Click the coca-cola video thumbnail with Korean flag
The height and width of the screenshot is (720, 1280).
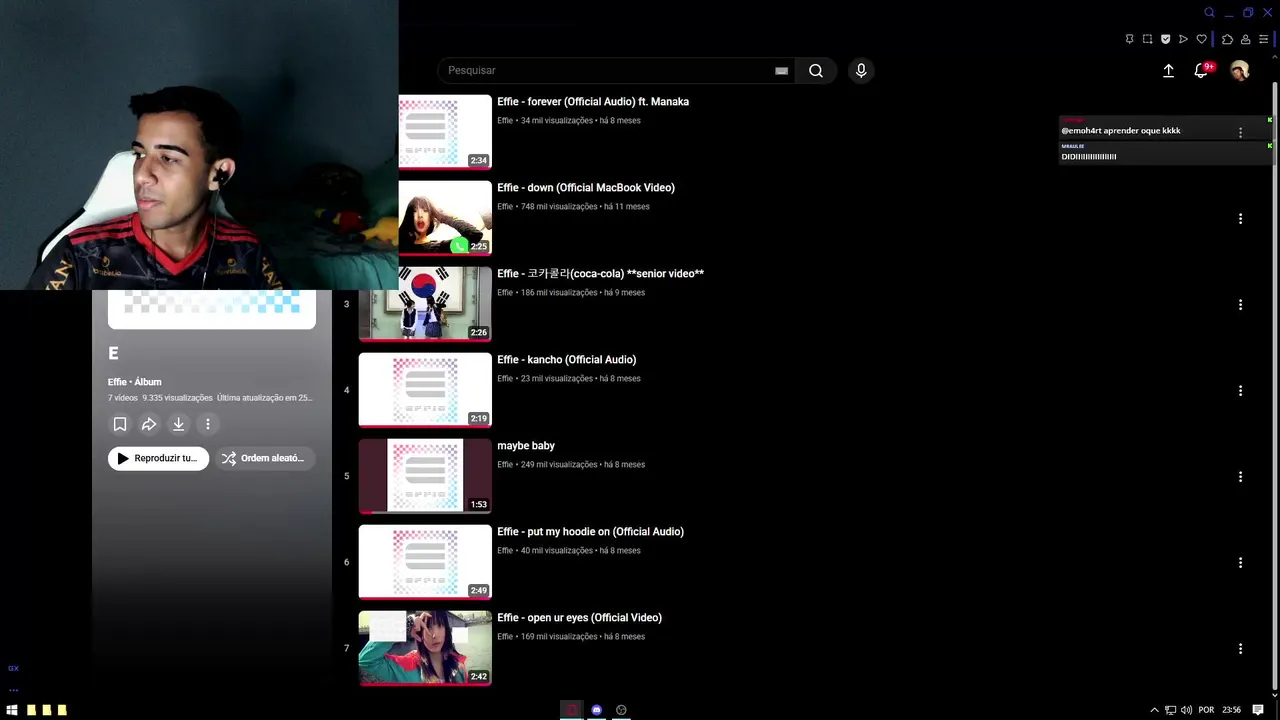pyautogui.click(x=425, y=304)
